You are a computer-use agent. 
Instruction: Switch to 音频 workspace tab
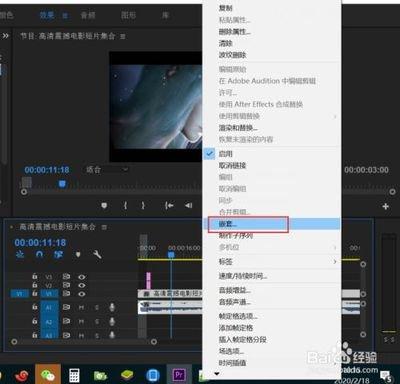pos(88,15)
